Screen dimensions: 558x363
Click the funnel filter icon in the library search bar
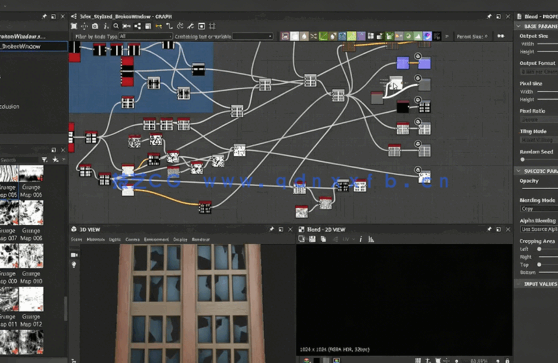click(44, 160)
